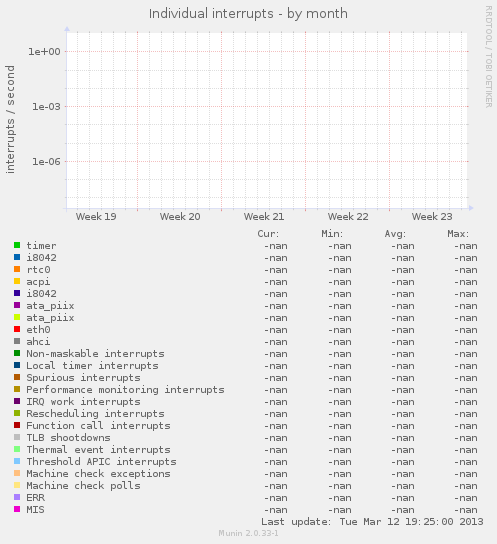Viewport: 497px width, 544px height.
Task: Click the magenta MIS legend swatch
Action: [17, 509]
